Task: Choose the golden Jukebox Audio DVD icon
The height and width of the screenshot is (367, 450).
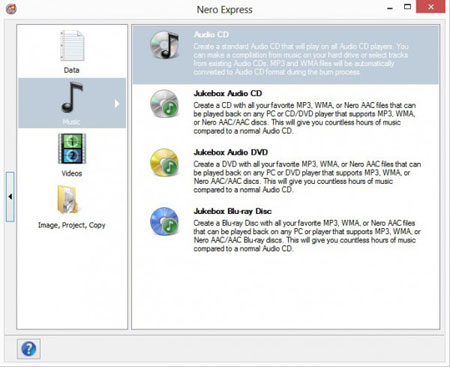Action: click(x=164, y=163)
